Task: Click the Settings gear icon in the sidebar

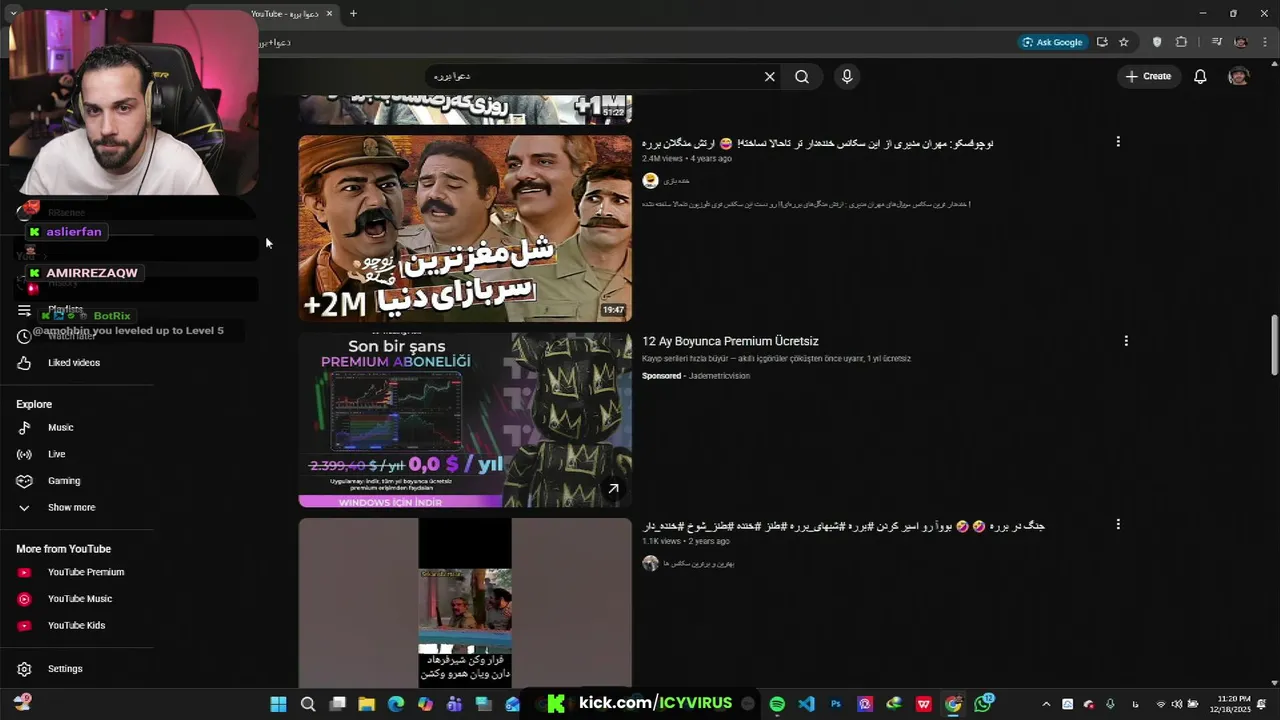Action: (x=24, y=669)
